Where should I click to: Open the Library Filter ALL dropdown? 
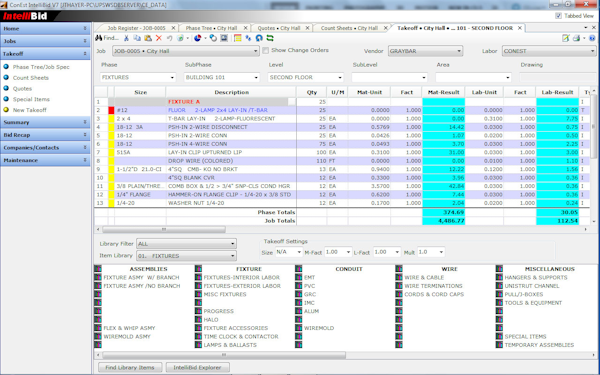tap(186, 244)
